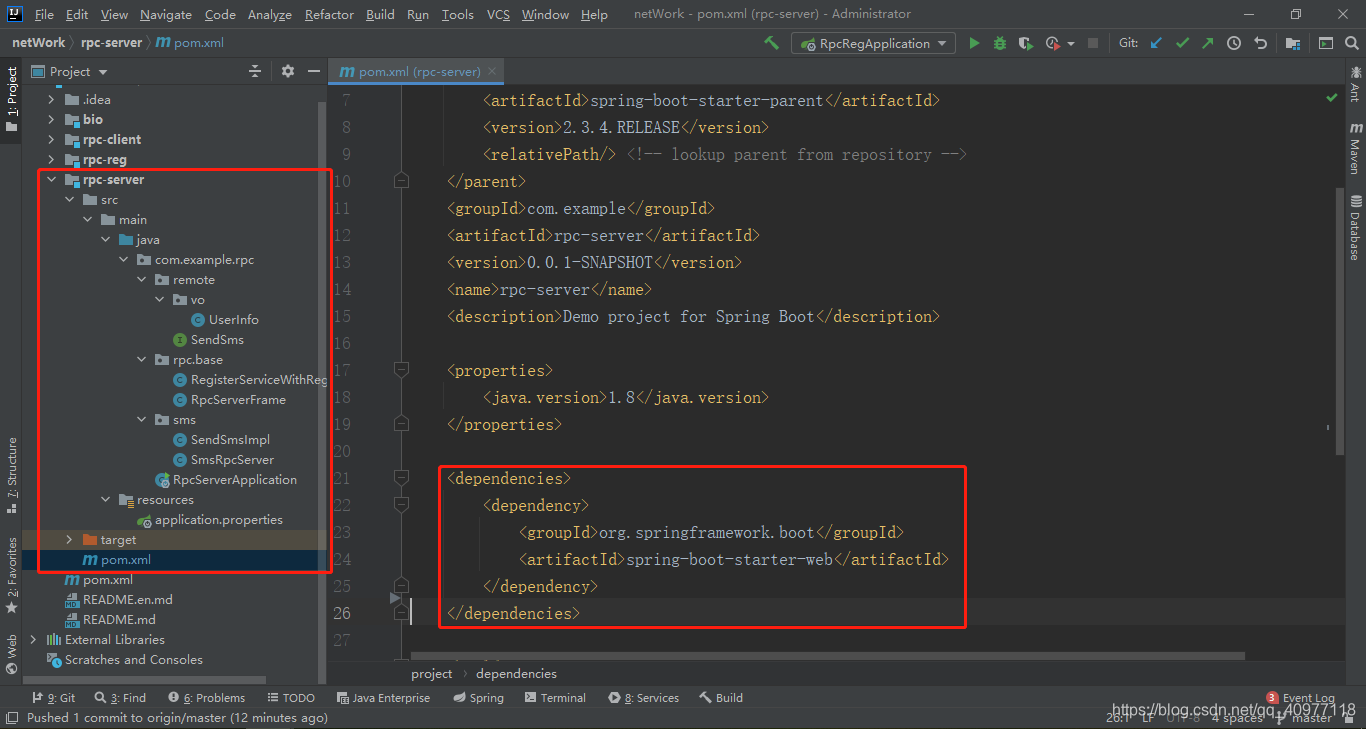Toggle the Structure tool window
Viewport: 1366px width, 729px height.
point(11,474)
